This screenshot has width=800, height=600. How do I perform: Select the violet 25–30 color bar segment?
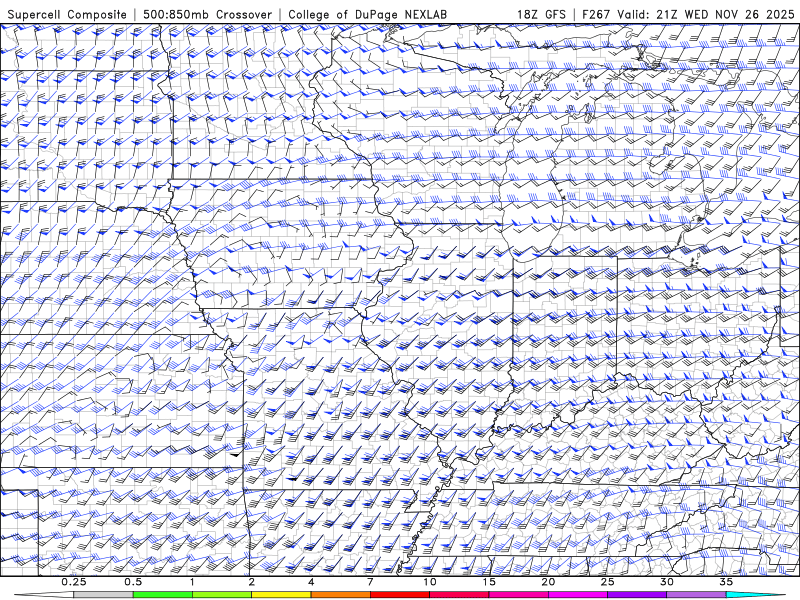(637, 595)
